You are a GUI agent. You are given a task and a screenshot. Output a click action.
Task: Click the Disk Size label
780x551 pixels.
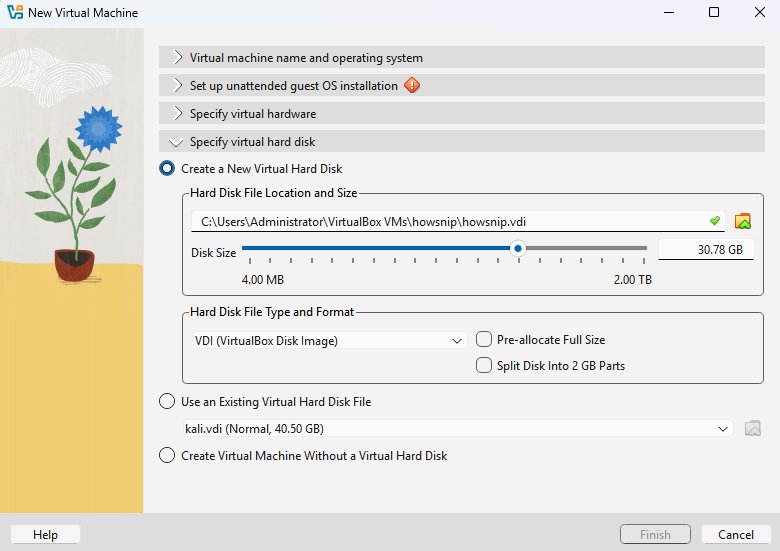pyautogui.click(x=213, y=253)
